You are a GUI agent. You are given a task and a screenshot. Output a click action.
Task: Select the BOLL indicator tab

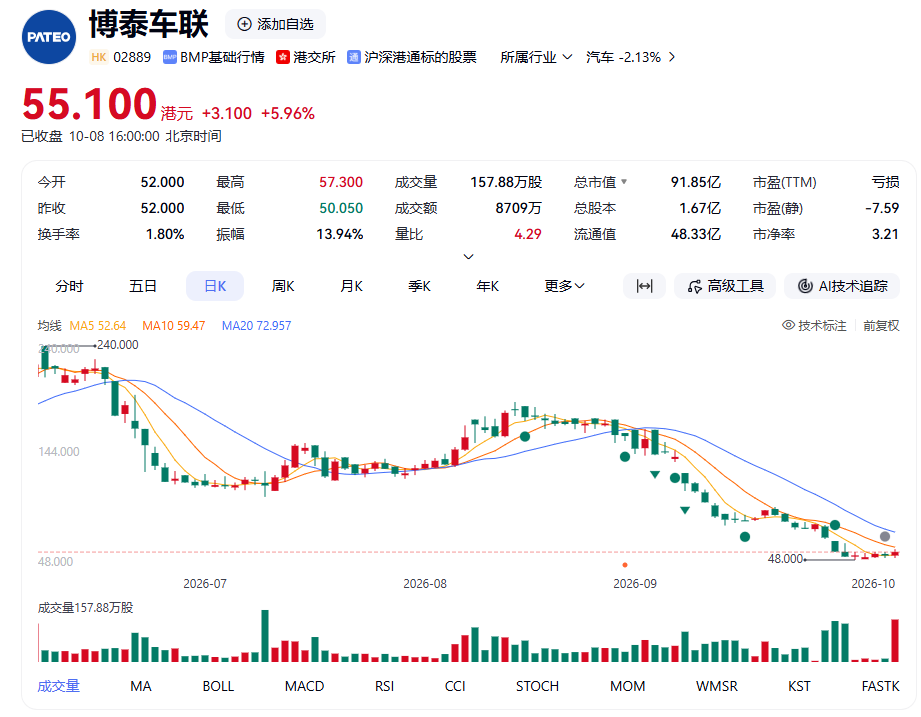click(x=218, y=686)
